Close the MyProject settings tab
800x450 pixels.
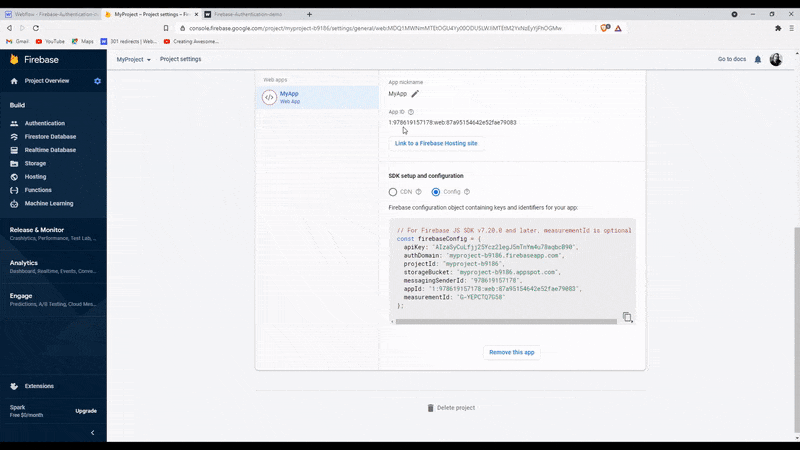196,14
